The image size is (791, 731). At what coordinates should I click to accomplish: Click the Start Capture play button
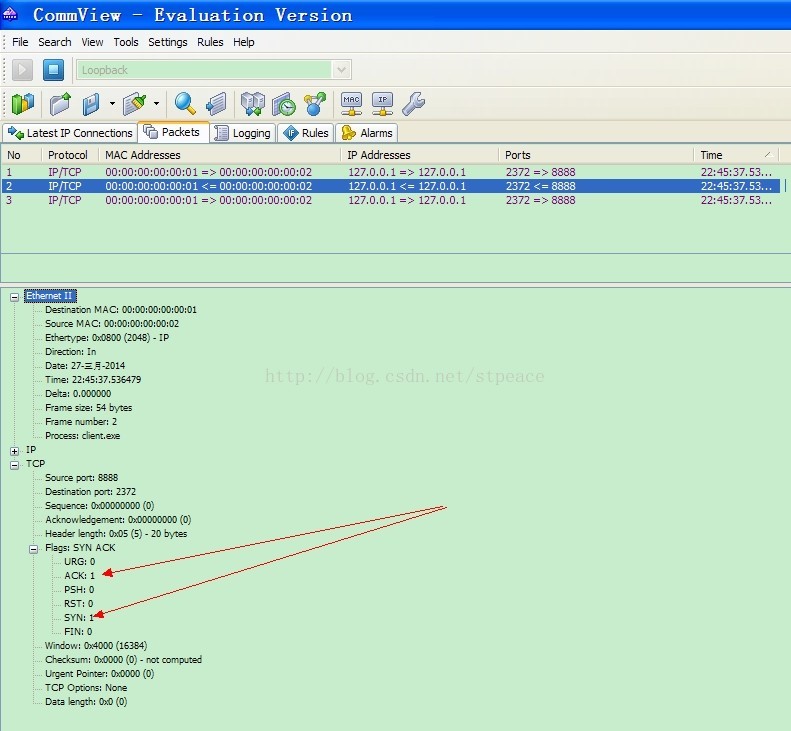click(22, 70)
